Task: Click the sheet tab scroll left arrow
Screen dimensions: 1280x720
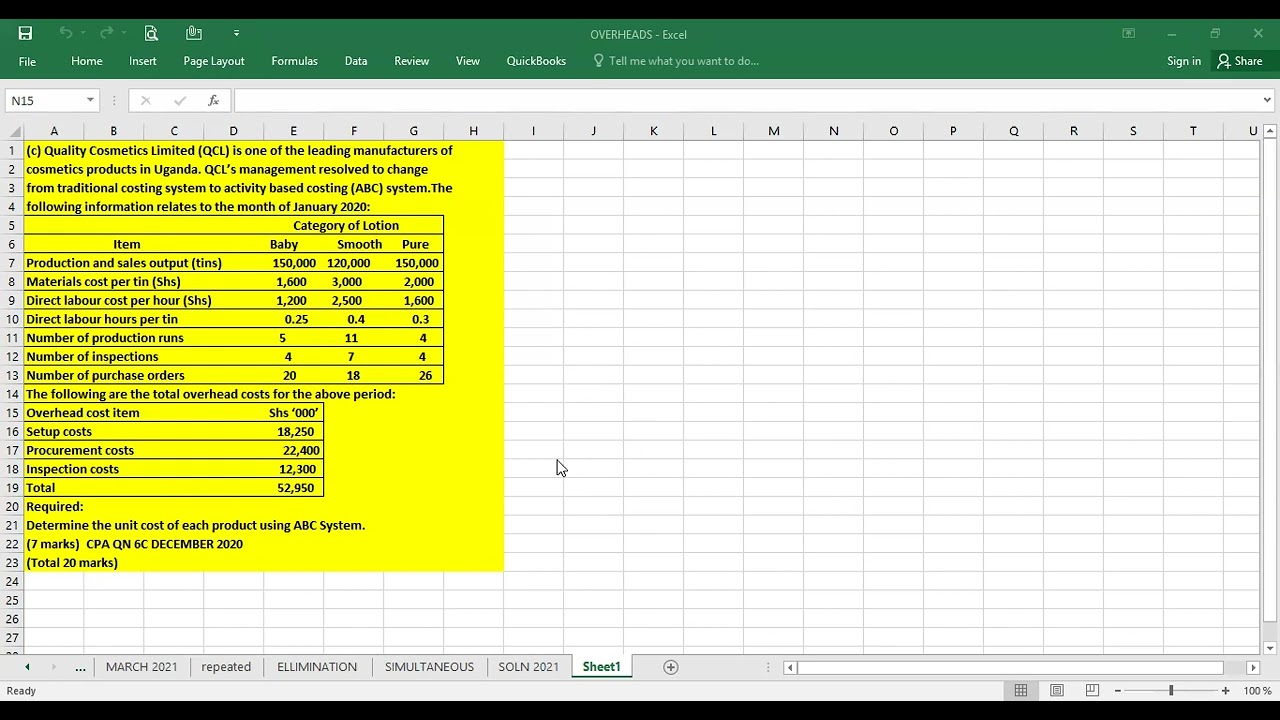Action: tap(27, 667)
